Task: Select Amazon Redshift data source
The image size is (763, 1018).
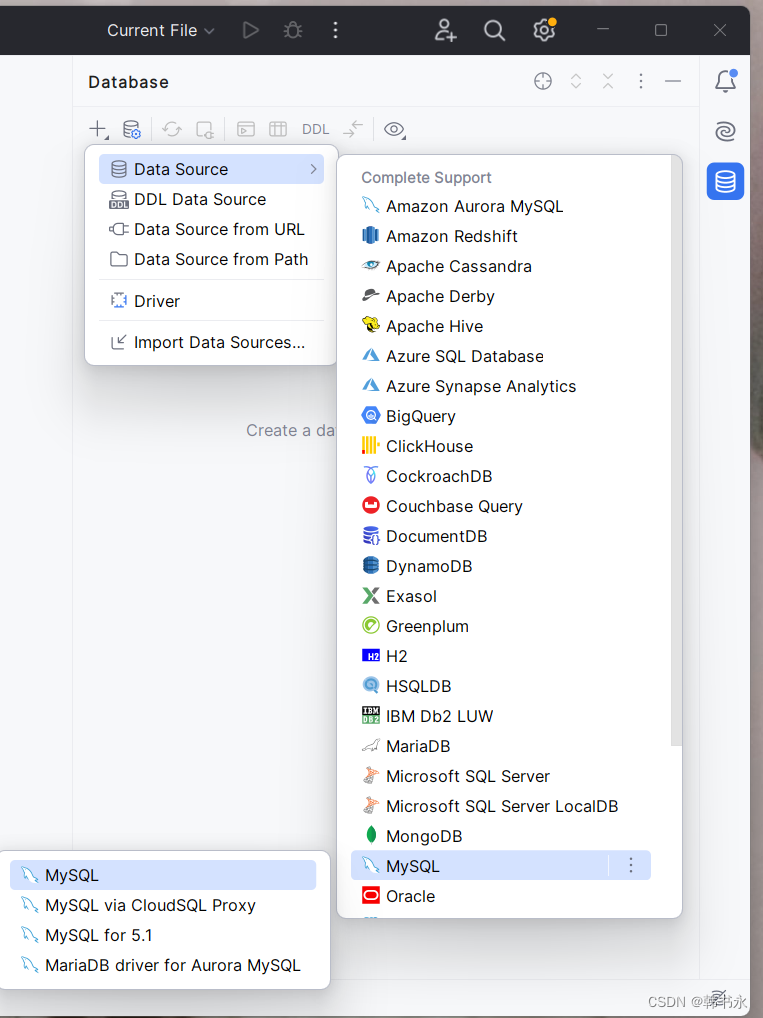Action: pyautogui.click(x=501, y=236)
